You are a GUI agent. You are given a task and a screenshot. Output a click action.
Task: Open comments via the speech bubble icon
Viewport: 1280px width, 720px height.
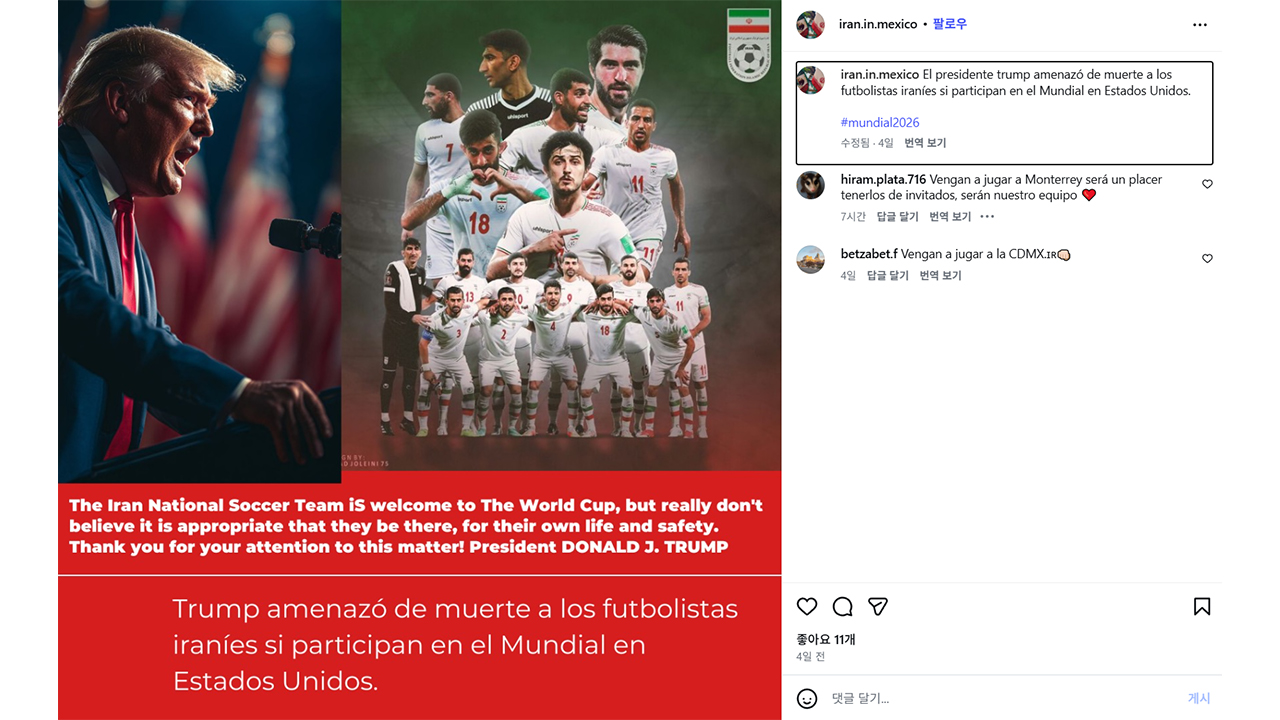coord(843,607)
